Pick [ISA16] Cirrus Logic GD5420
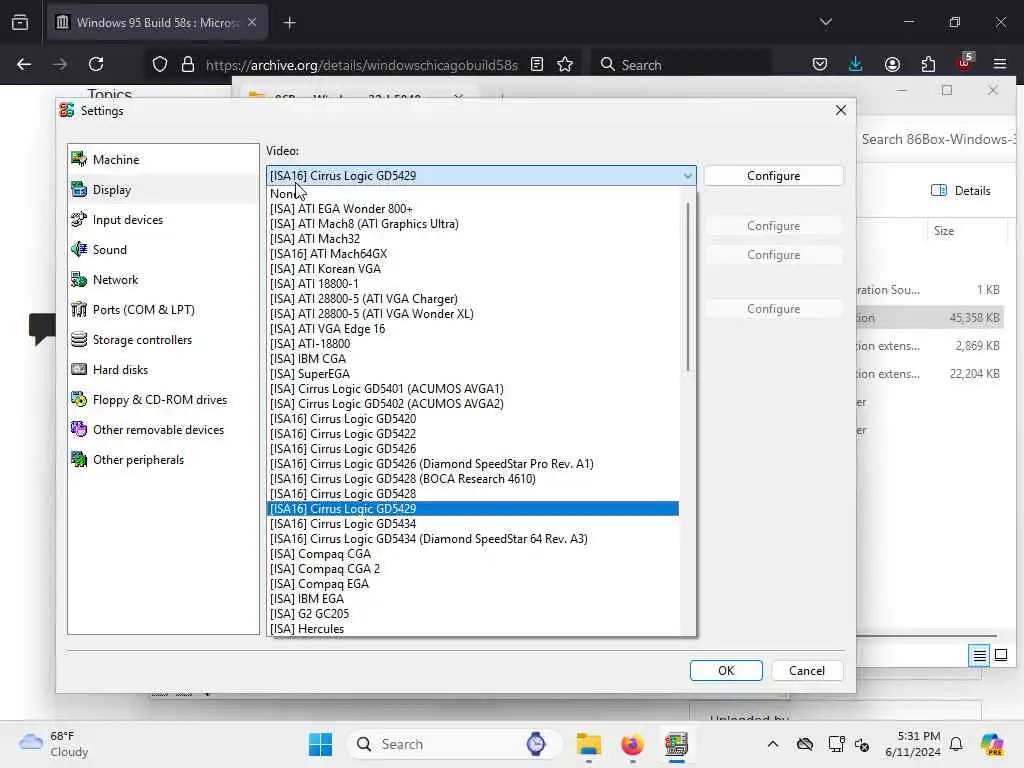The image size is (1024, 768). pos(473,419)
